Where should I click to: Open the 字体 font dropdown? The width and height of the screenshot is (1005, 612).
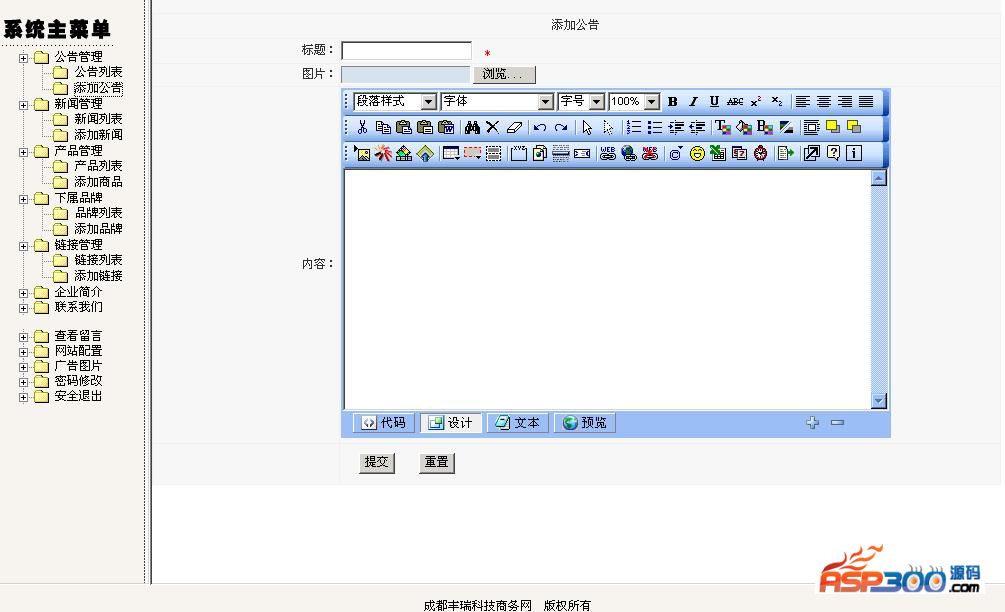(x=497, y=101)
